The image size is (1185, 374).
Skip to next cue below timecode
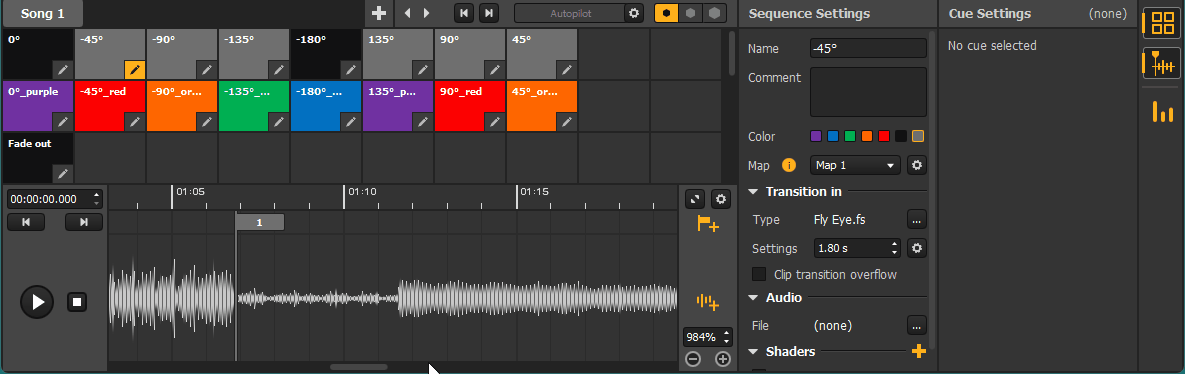(84, 221)
